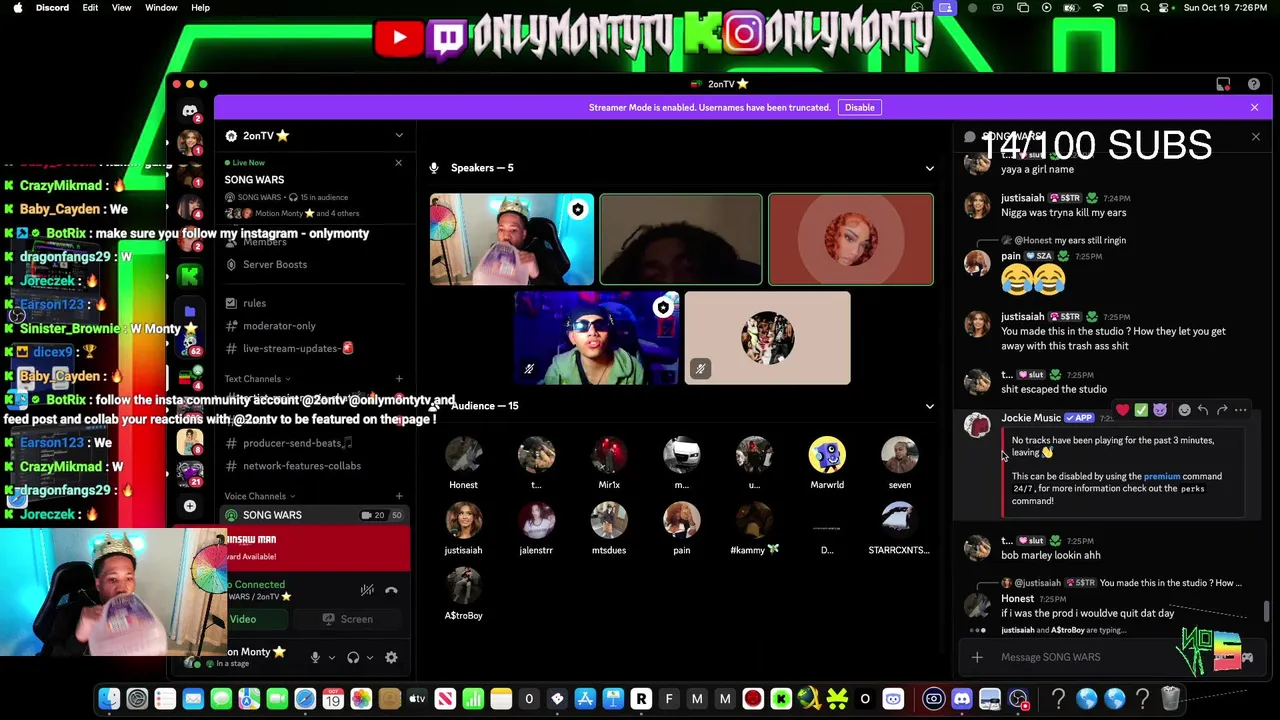Image resolution: width=1280 pixels, height=720 pixels.
Task: Deafen using the headphones icon
Action: tap(353, 657)
